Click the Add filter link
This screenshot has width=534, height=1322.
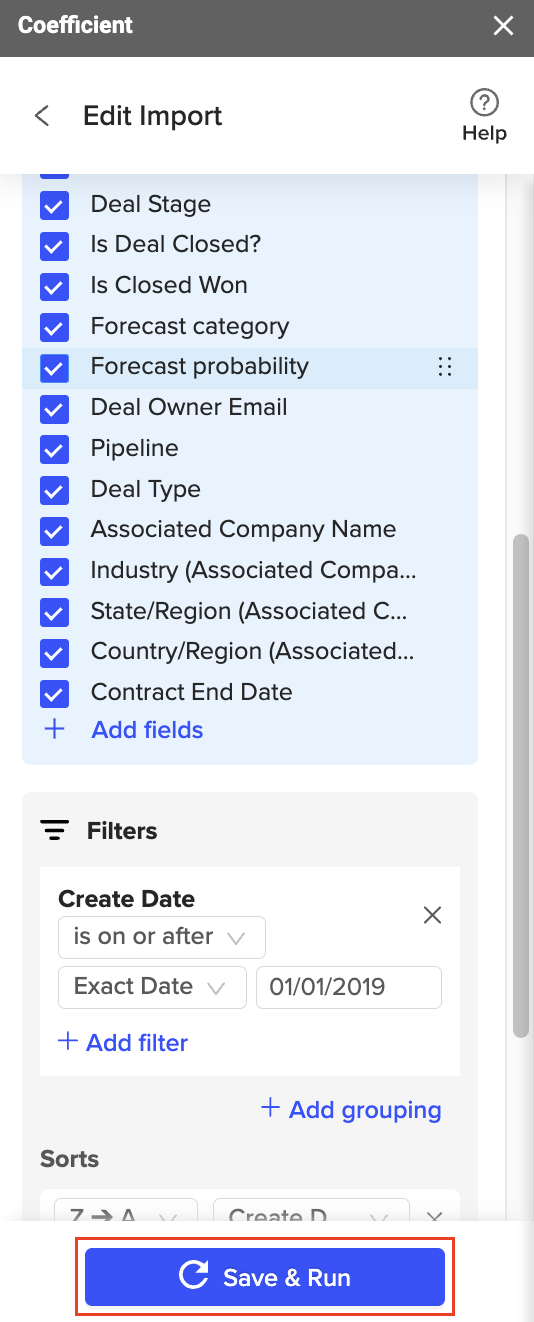(x=123, y=1043)
